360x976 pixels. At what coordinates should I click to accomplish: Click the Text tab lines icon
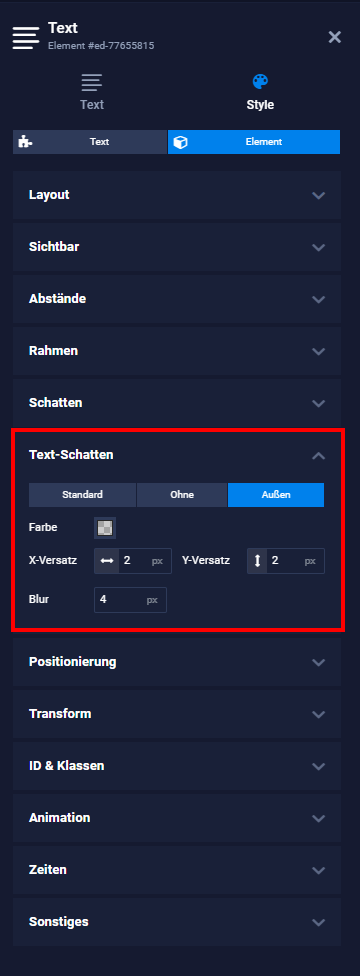pos(92,82)
